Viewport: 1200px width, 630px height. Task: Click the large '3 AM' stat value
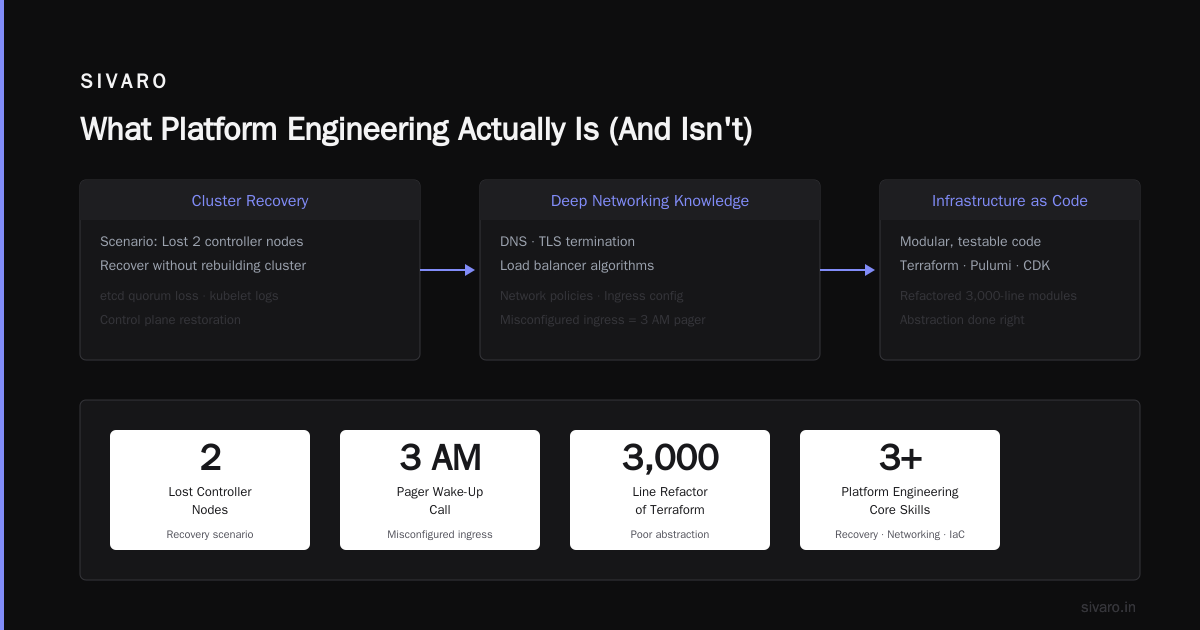tap(440, 457)
